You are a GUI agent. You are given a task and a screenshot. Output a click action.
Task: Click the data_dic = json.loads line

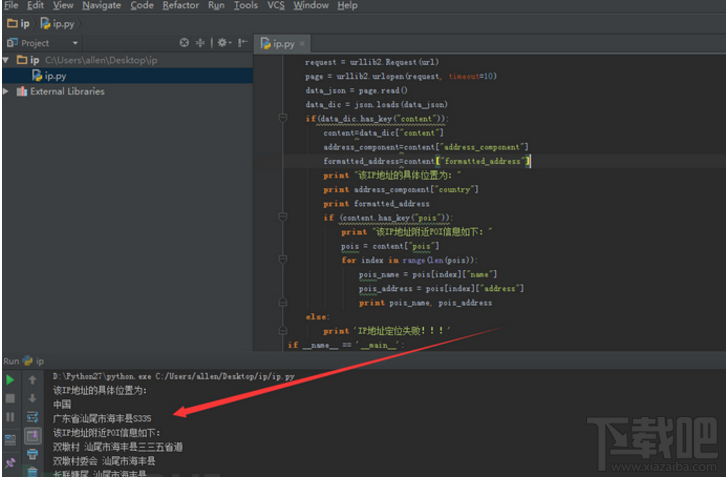point(376,105)
